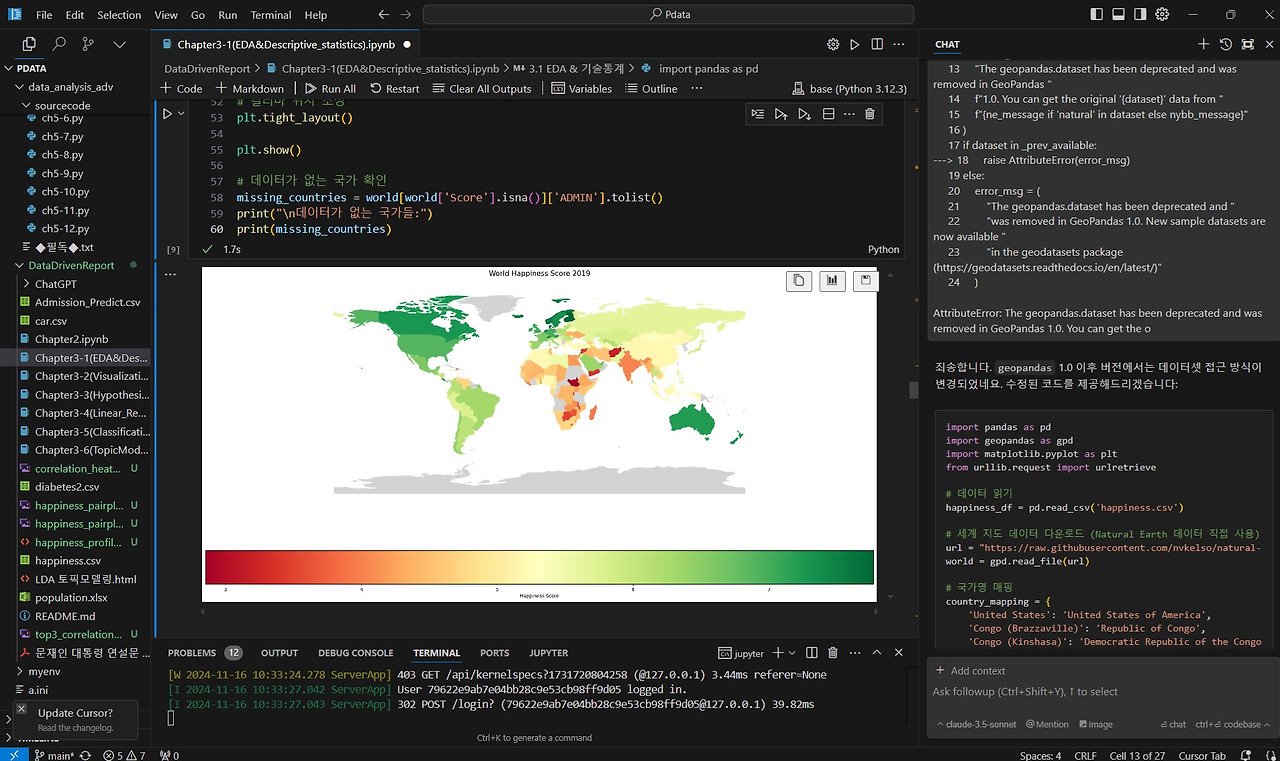Open the Source Control view
The image size is (1280, 761).
point(89,44)
